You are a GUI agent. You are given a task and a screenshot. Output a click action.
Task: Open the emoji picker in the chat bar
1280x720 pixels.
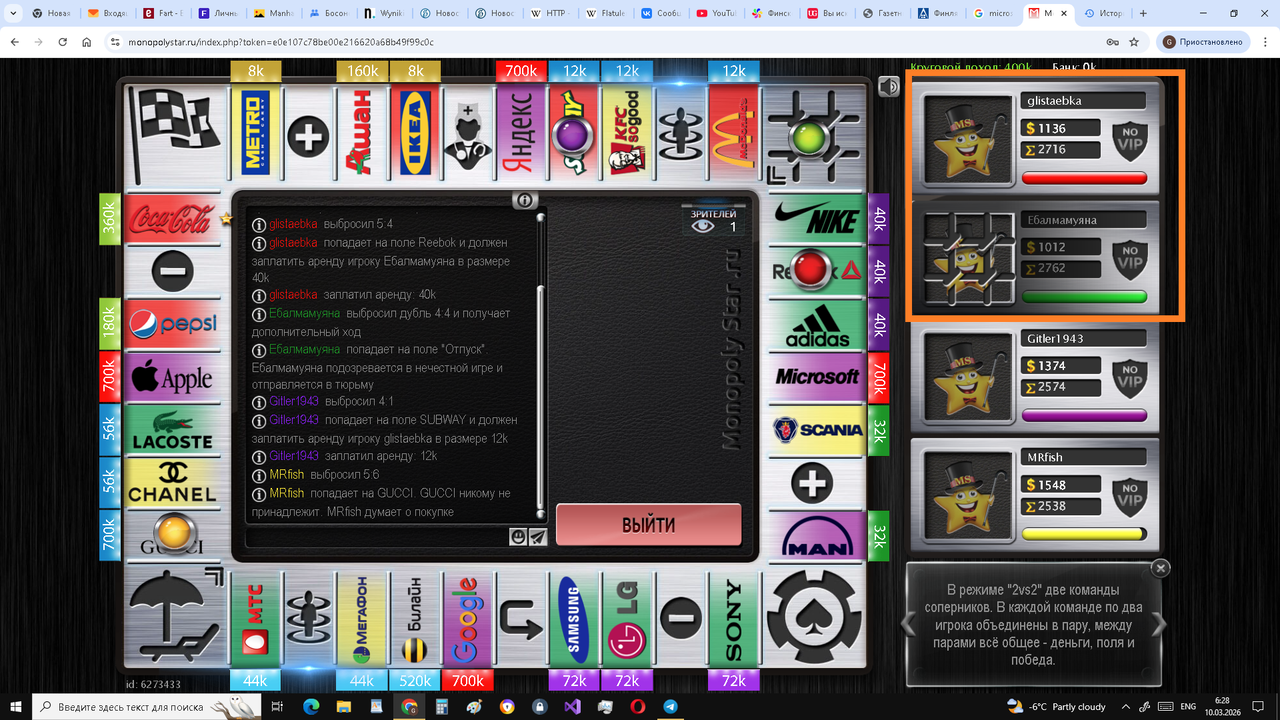(x=519, y=537)
